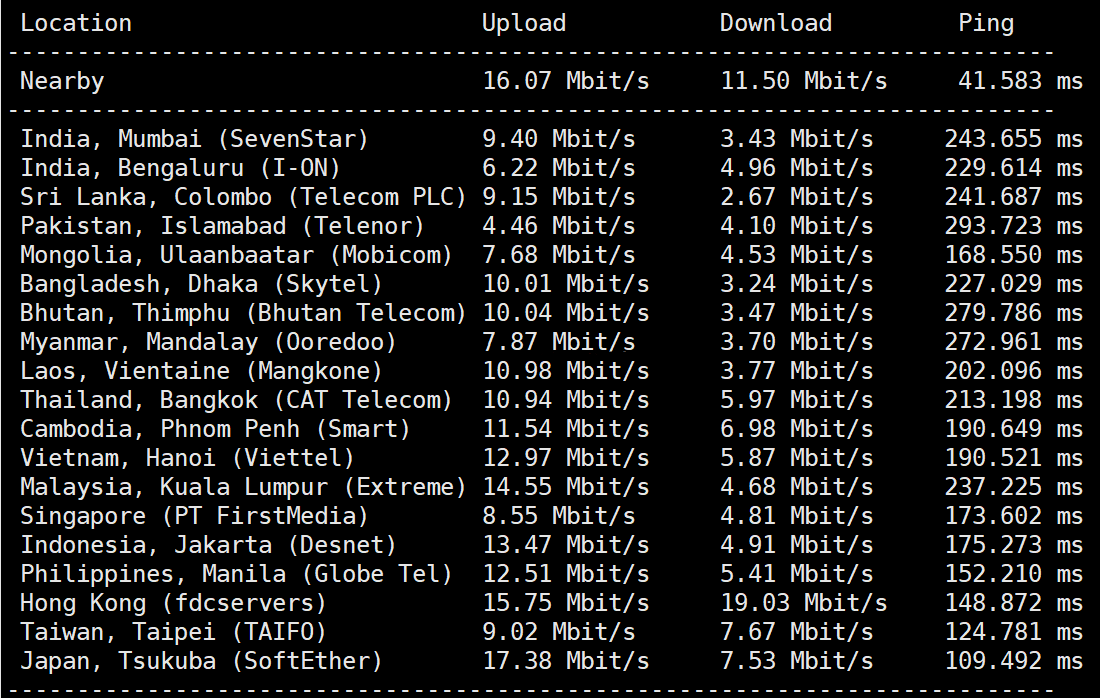Select Thailand, Bangkok (CAT Telecom) text
This screenshot has height=698, width=1100.
point(236,400)
